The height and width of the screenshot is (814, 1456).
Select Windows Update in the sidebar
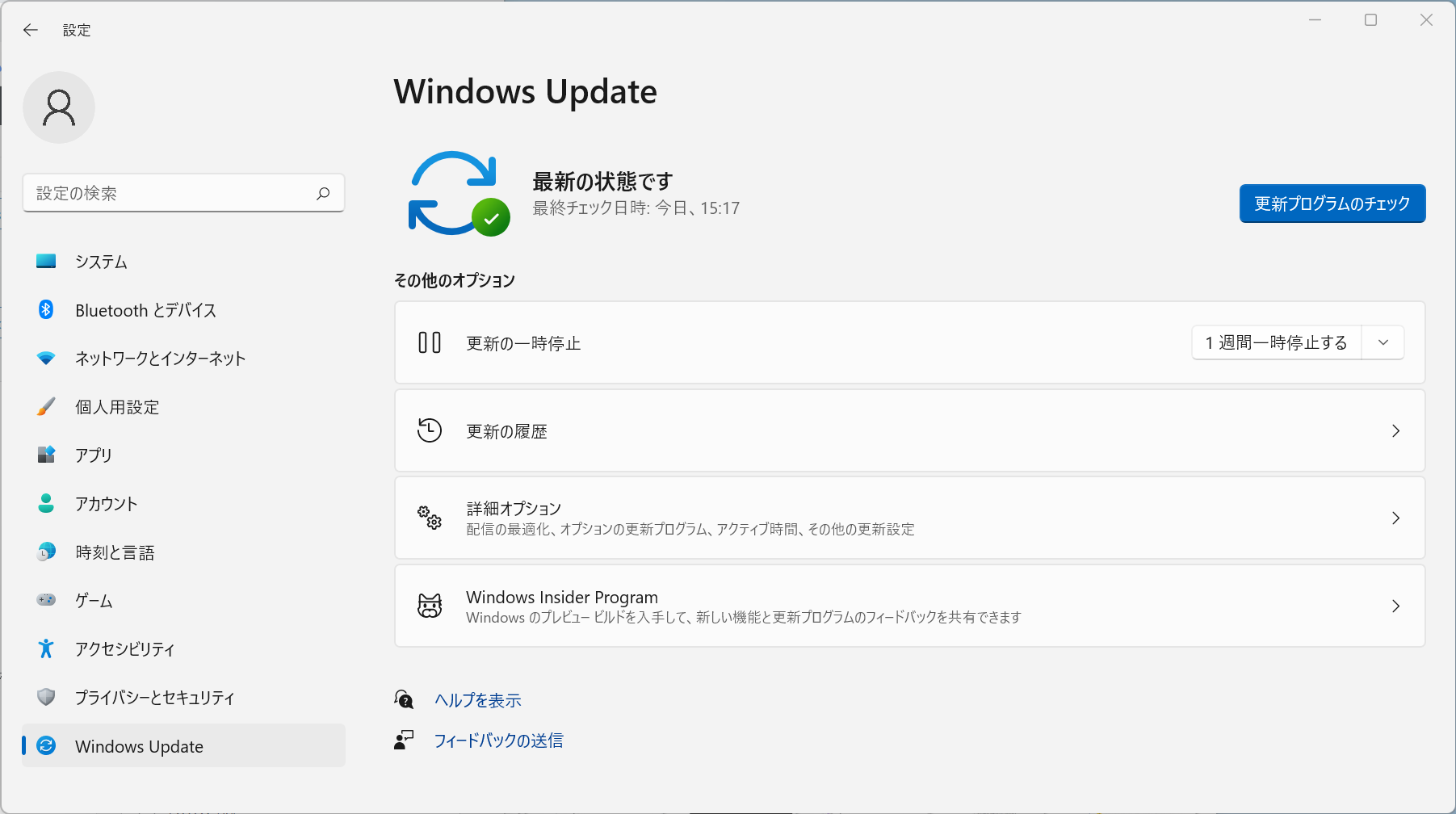(183, 745)
